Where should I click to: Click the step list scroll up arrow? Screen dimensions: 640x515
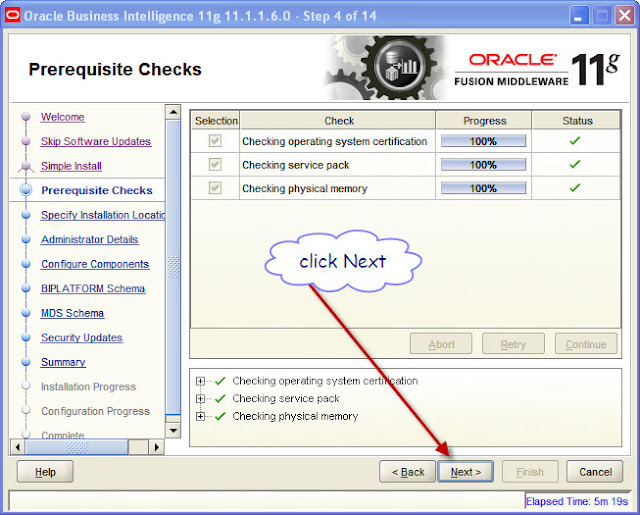coord(173,112)
